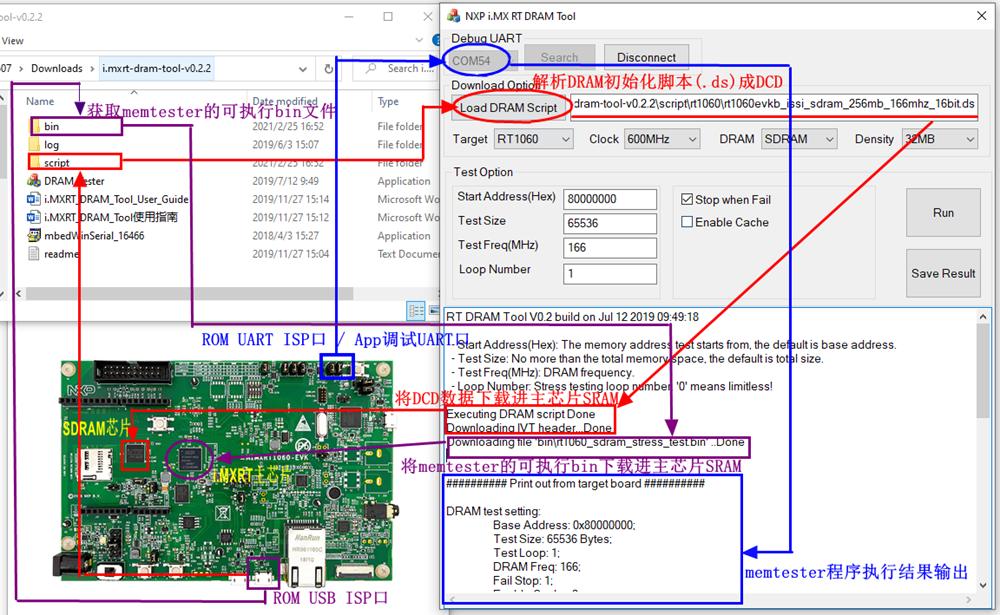
Task: Expand the Explorer address history dropdown
Action: pyautogui.click(x=303, y=68)
